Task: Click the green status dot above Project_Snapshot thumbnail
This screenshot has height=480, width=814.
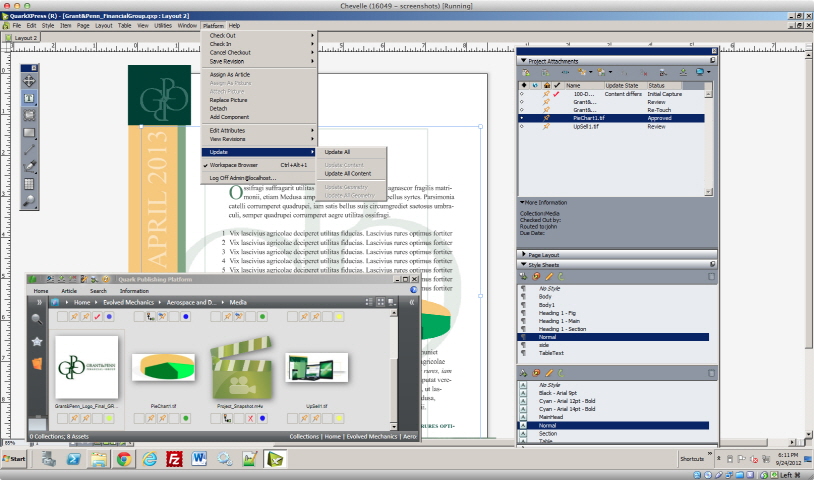Action: 262,317
